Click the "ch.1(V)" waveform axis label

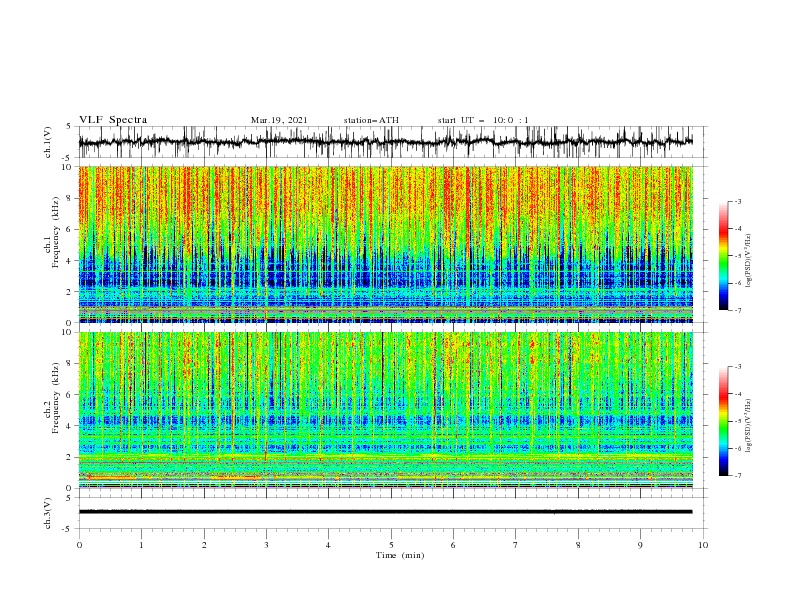(48, 142)
